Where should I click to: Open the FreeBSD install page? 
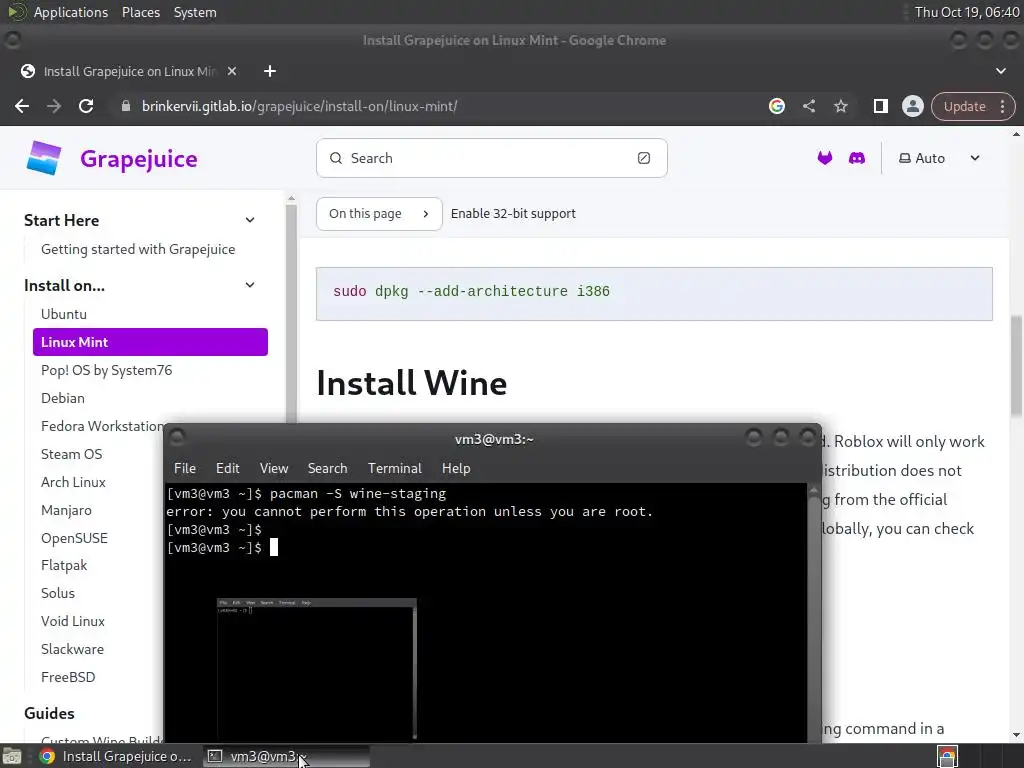click(x=68, y=677)
